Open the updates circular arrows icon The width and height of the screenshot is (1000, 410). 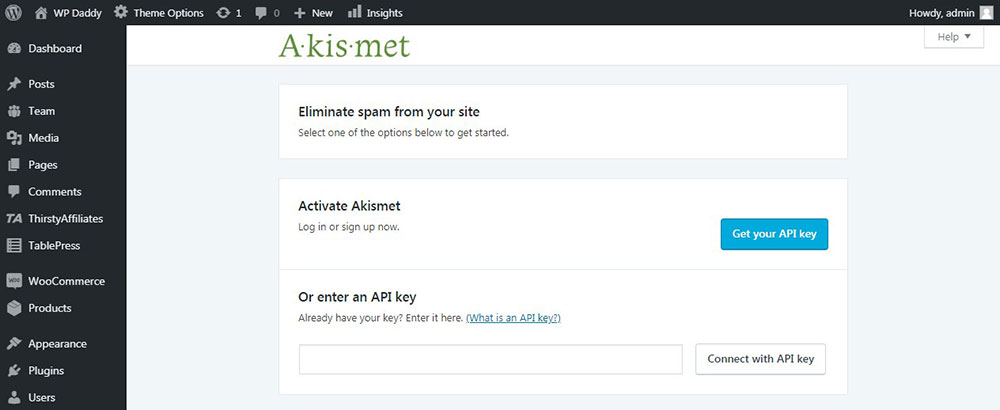point(223,13)
